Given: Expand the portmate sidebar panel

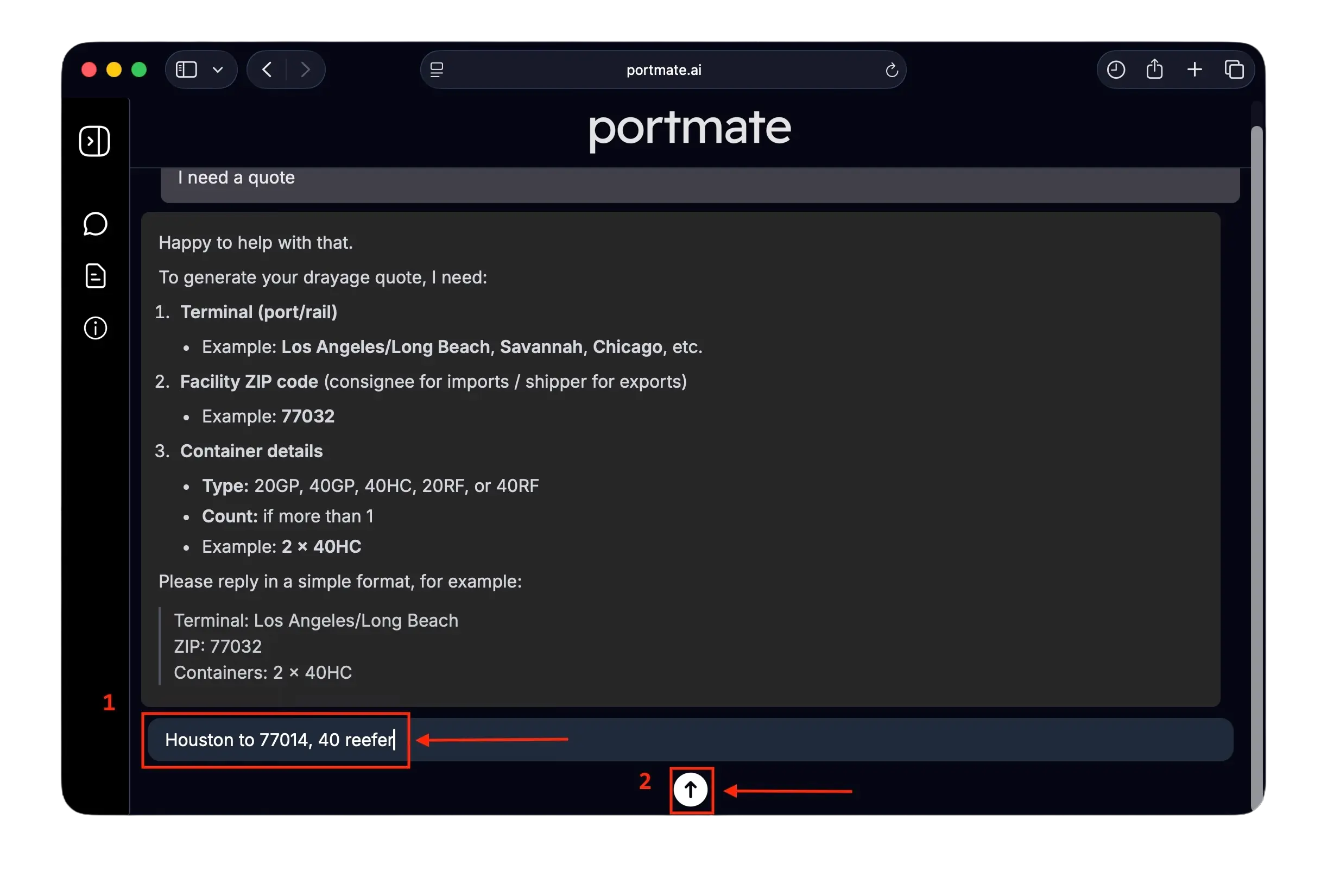Looking at the screenshot, I should pos(94,141).
